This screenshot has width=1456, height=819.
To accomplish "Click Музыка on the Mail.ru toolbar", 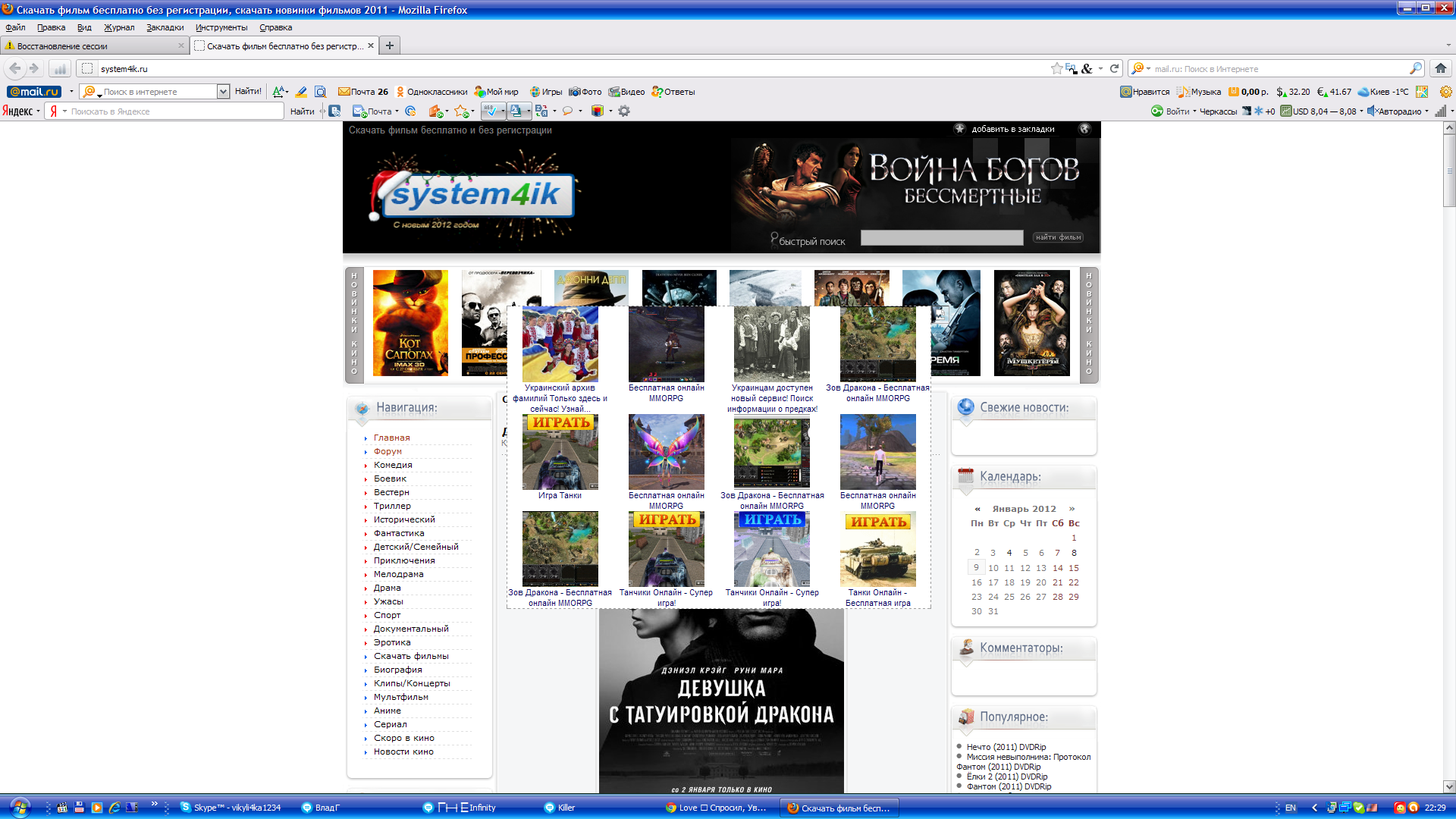I will (1199, 92).
